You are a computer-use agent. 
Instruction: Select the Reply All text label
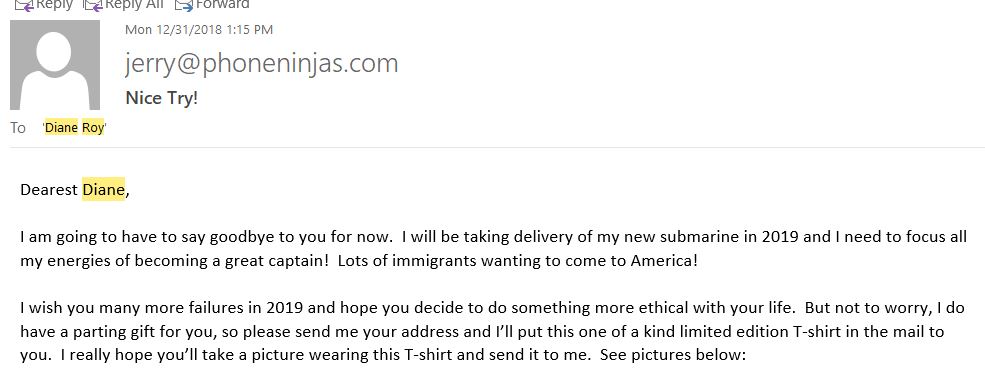tap(134, 4)
